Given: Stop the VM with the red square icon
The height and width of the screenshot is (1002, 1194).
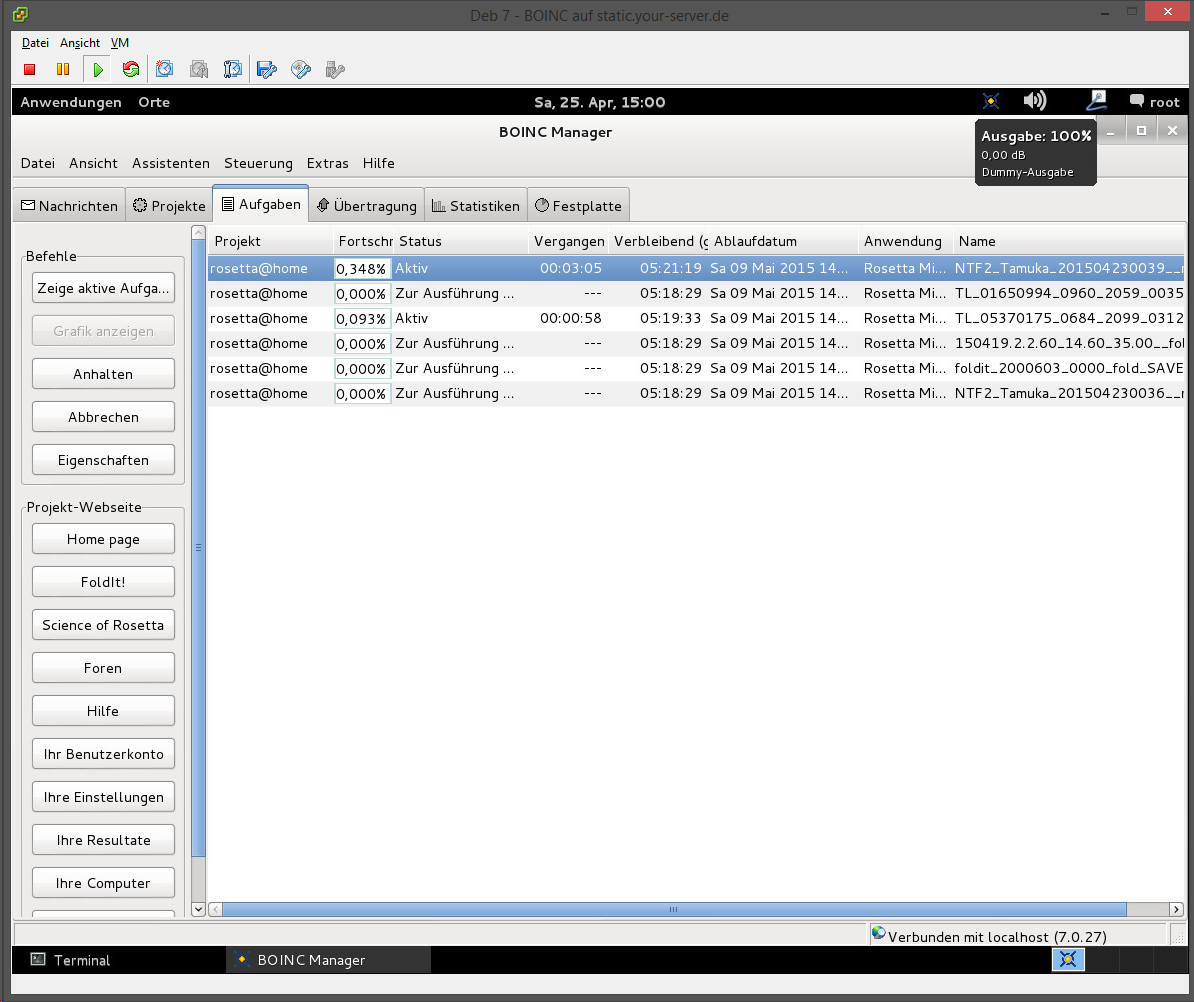Looking at the screenshot, I should coord(30,70).
